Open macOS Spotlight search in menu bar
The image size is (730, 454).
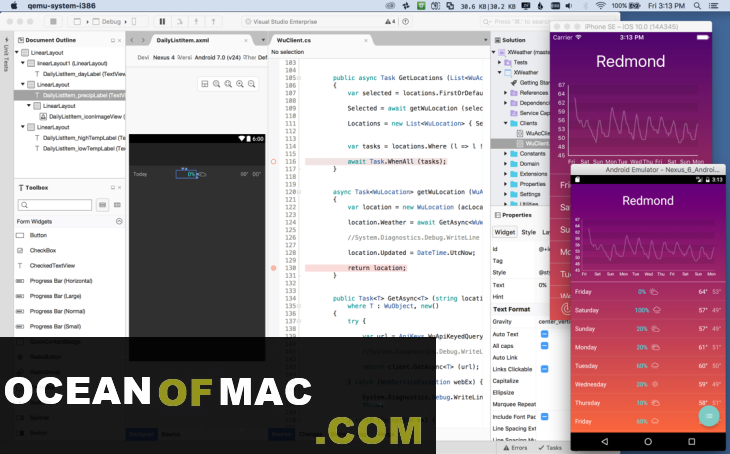(697, 6)
